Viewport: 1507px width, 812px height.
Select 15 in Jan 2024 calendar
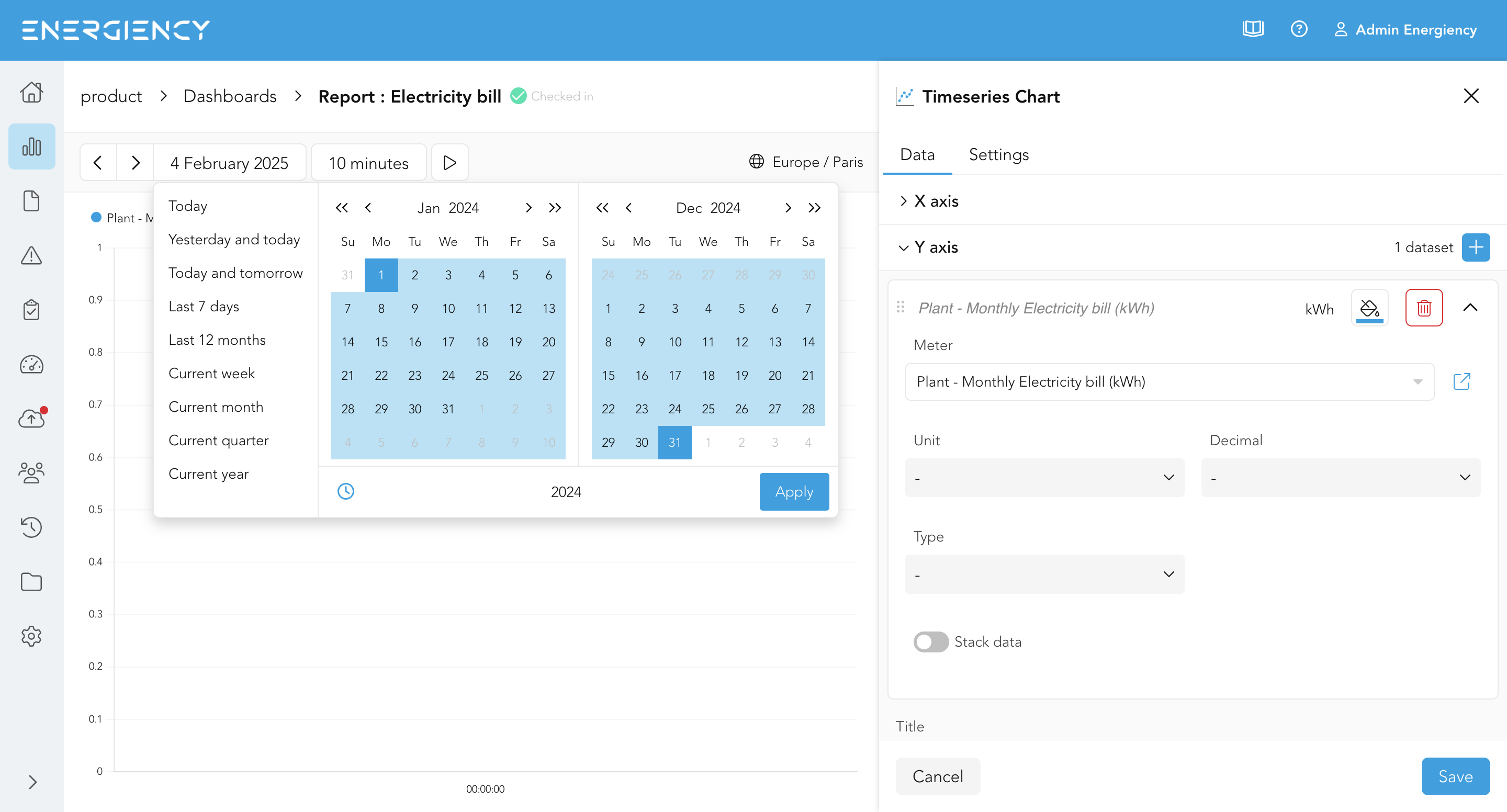(x=381, y=342)
